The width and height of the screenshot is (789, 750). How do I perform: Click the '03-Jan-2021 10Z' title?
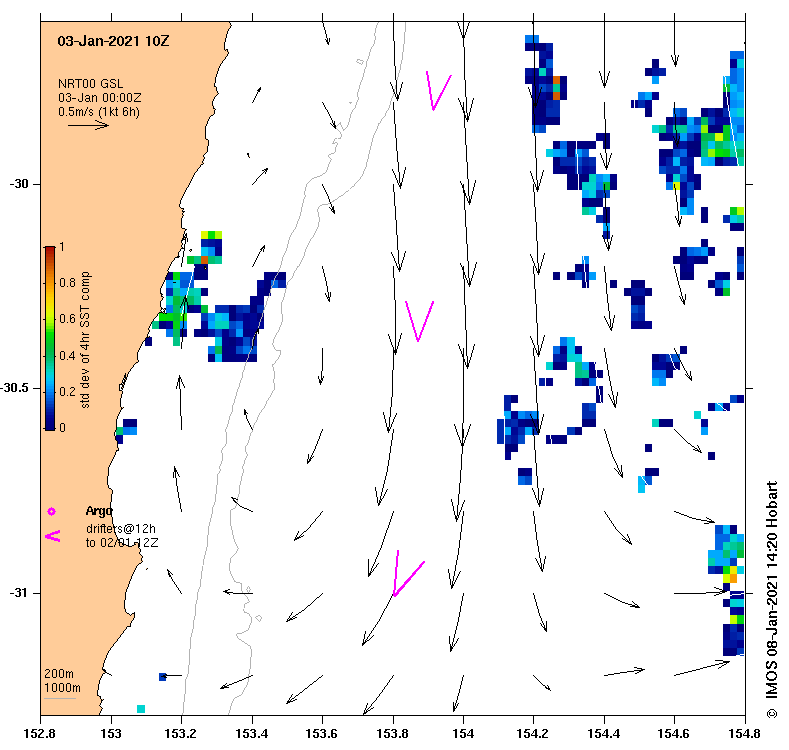(x=113, y=41)
